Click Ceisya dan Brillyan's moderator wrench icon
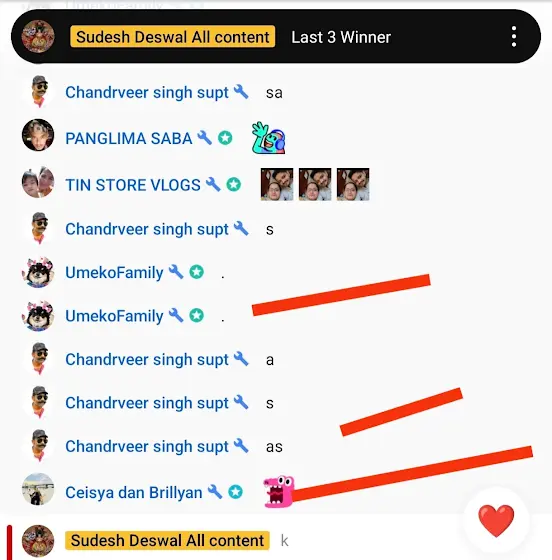The height and width of the screenshot is (560, 552). coord(215,492)
